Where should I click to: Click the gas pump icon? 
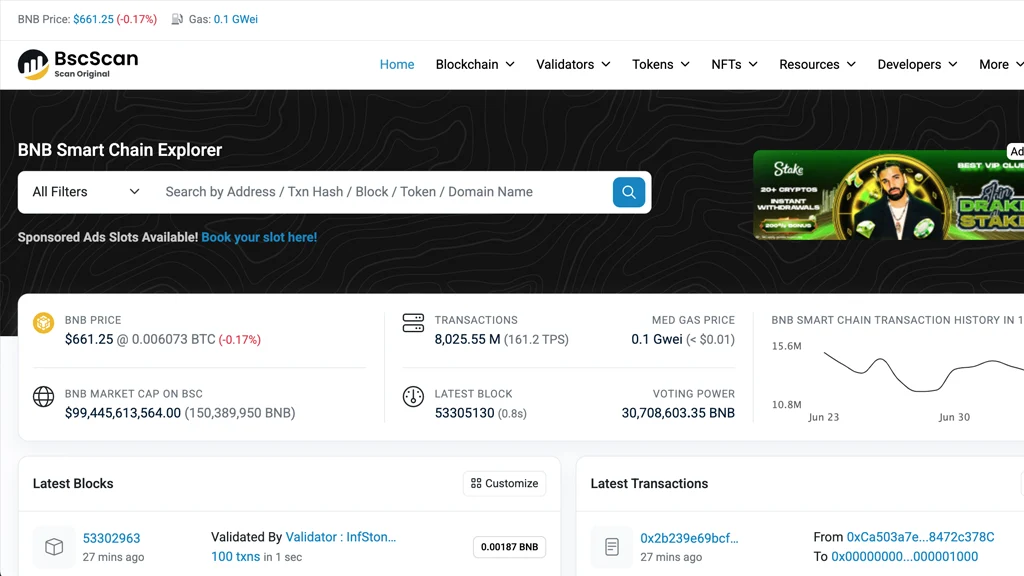pyautogui.click(x=177, y=19)
